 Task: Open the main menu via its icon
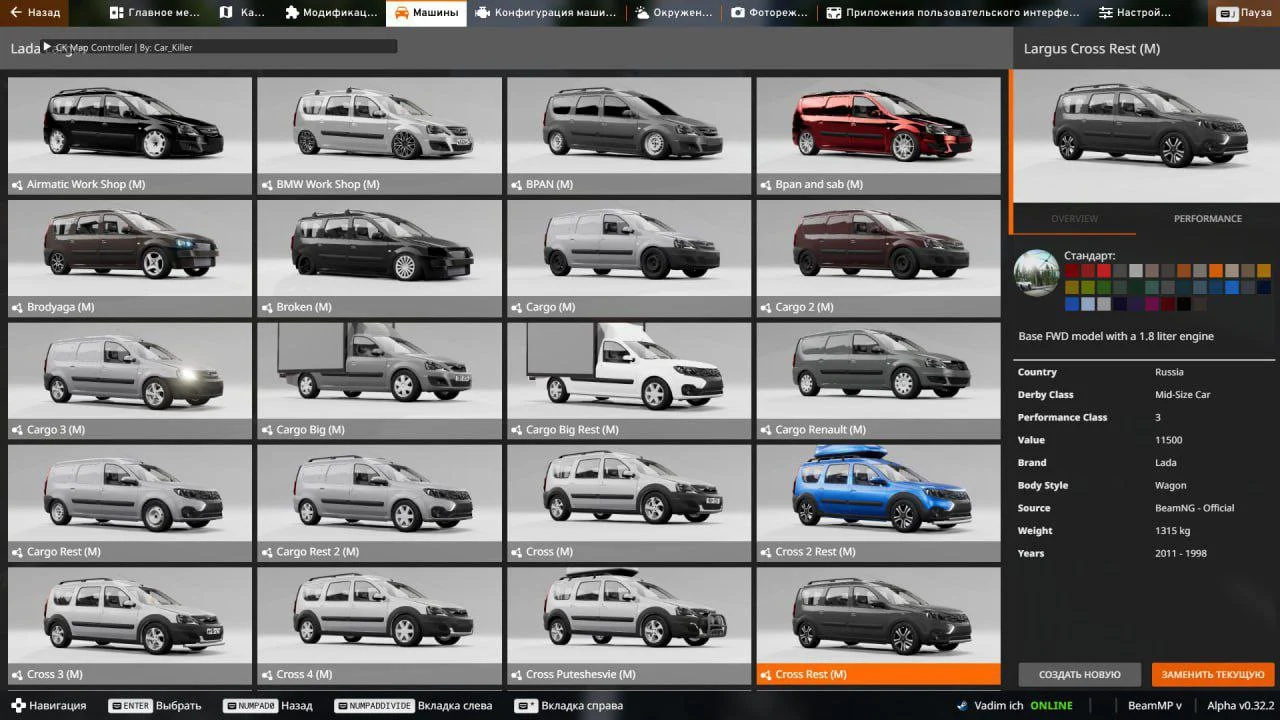pos(117,13)
